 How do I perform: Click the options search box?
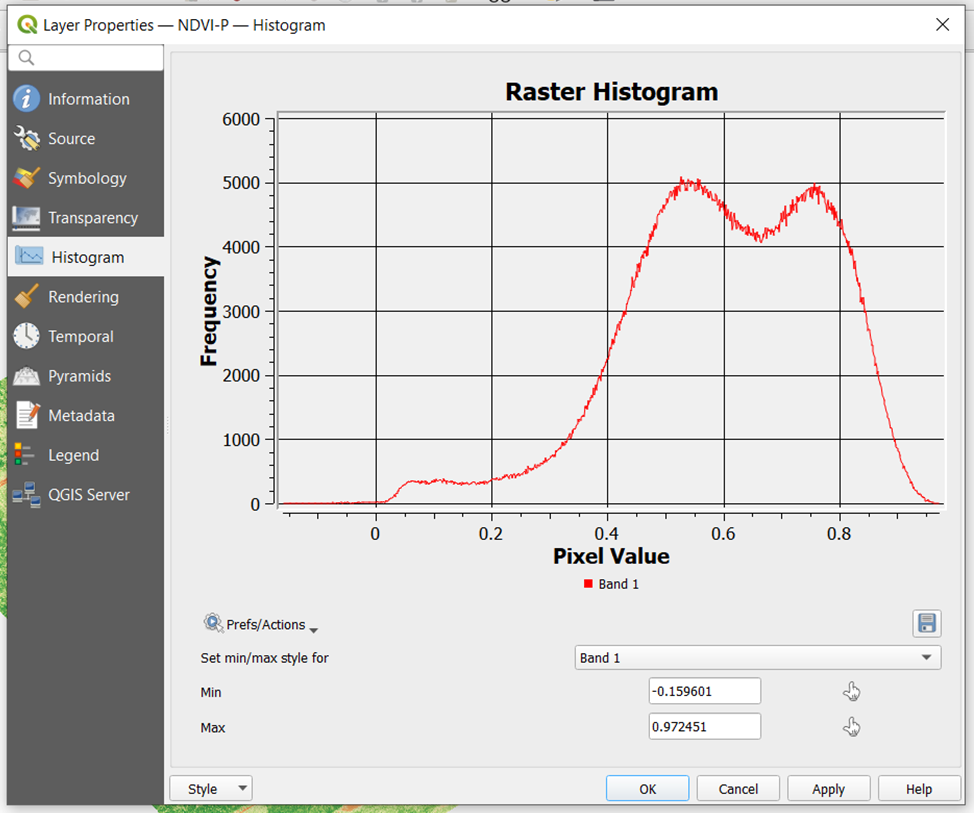86,58
